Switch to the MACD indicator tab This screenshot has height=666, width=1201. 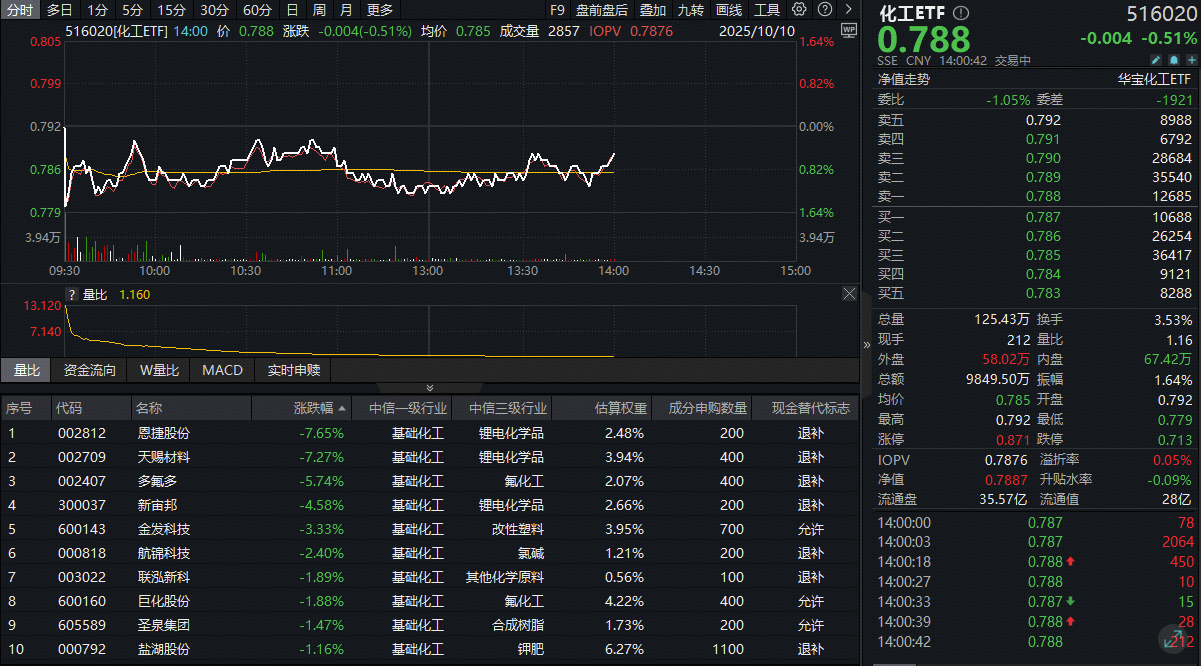click(x=221, y=370)
